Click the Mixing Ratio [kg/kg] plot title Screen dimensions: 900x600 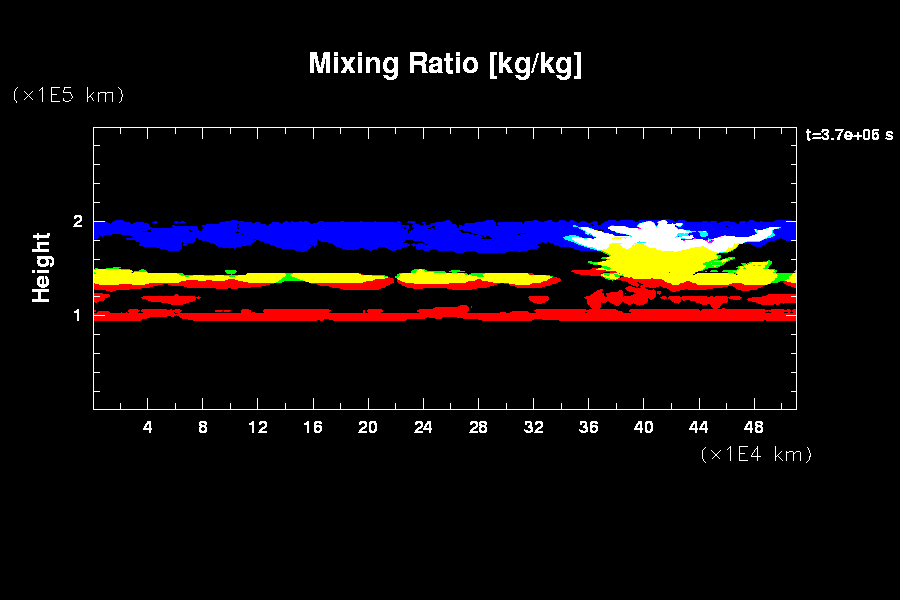click(445, 64)
